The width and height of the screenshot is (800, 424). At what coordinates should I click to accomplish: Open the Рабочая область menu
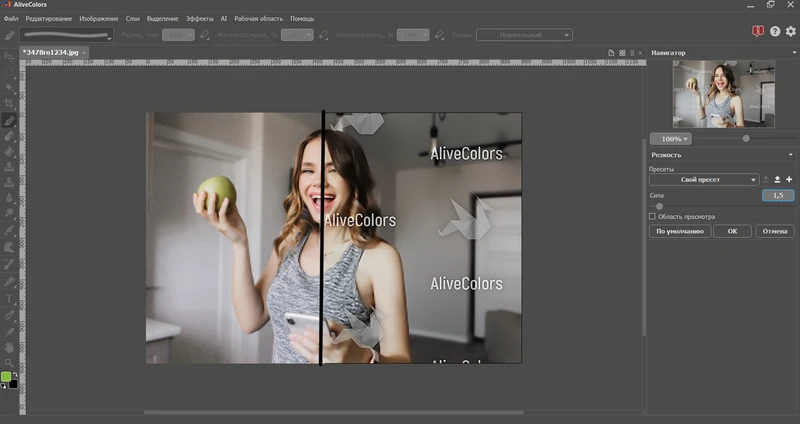click(258, 18)
